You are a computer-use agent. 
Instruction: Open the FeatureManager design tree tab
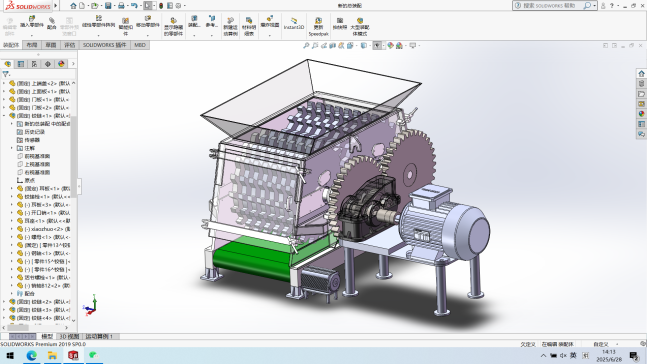[8, 64]
